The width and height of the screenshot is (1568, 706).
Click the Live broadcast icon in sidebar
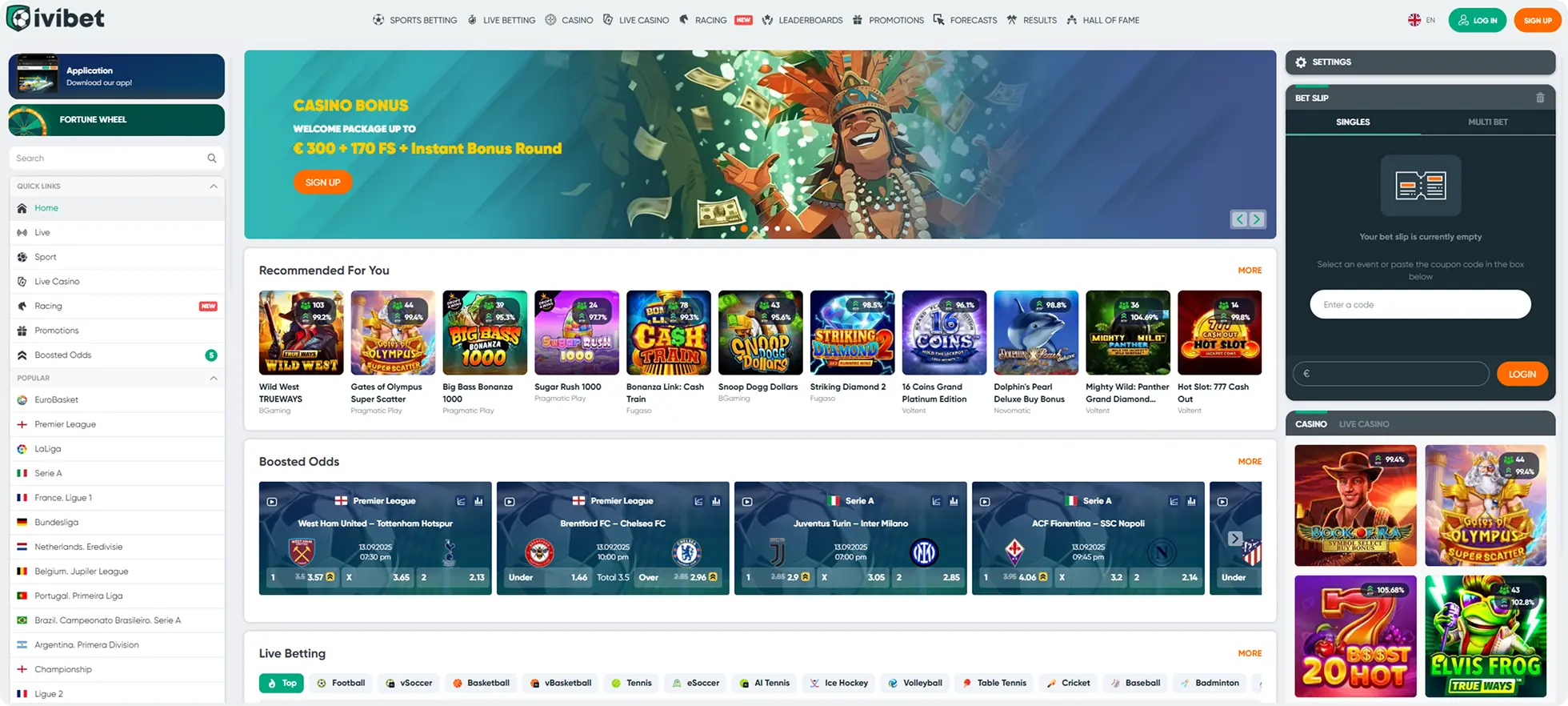pos(22,233)
